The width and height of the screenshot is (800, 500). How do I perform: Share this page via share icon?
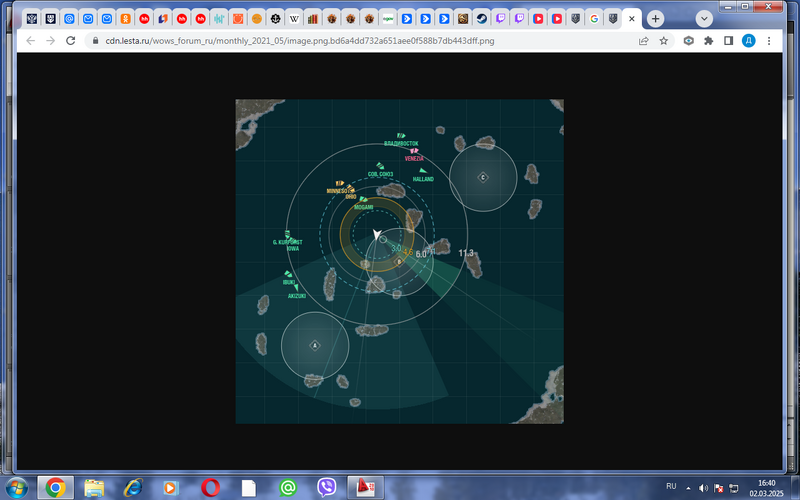pyautogui.click(x=643, y=41)
